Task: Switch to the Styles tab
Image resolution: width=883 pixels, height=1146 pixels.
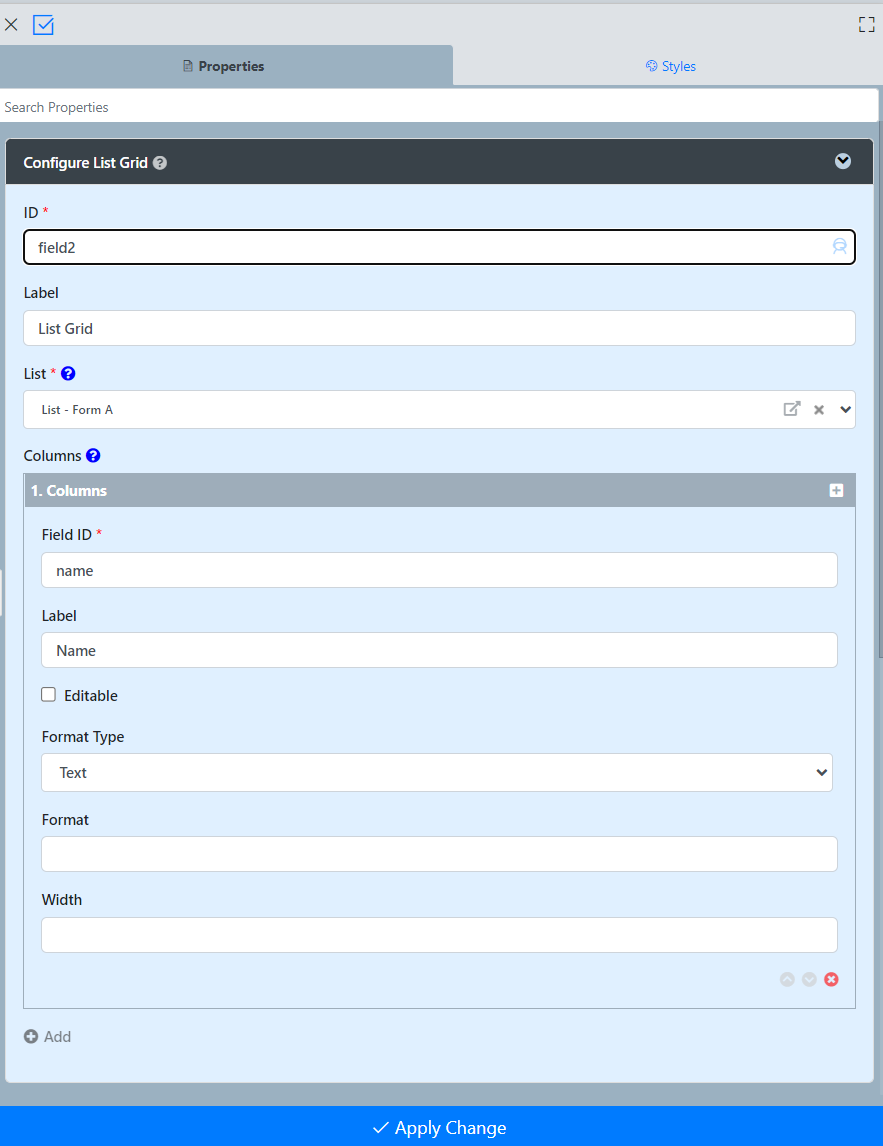Action: click(670, 66)
